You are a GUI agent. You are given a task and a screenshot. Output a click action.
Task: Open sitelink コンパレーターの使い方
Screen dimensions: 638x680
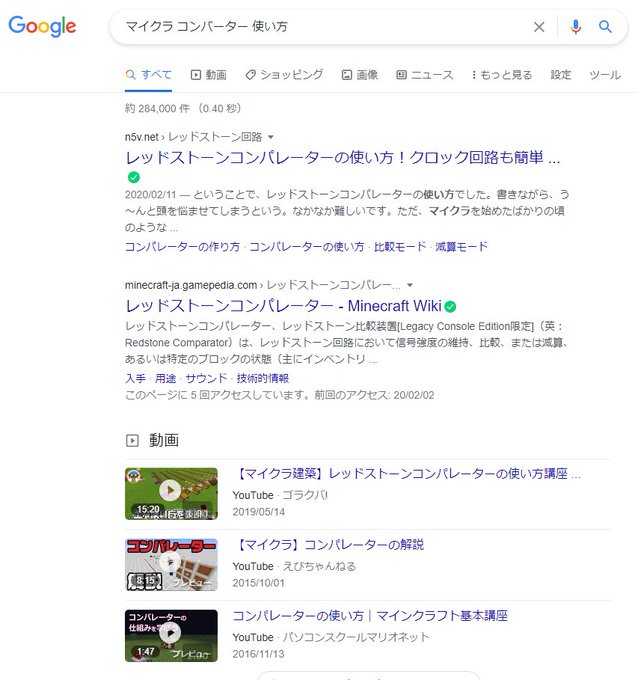click(307, 247)
